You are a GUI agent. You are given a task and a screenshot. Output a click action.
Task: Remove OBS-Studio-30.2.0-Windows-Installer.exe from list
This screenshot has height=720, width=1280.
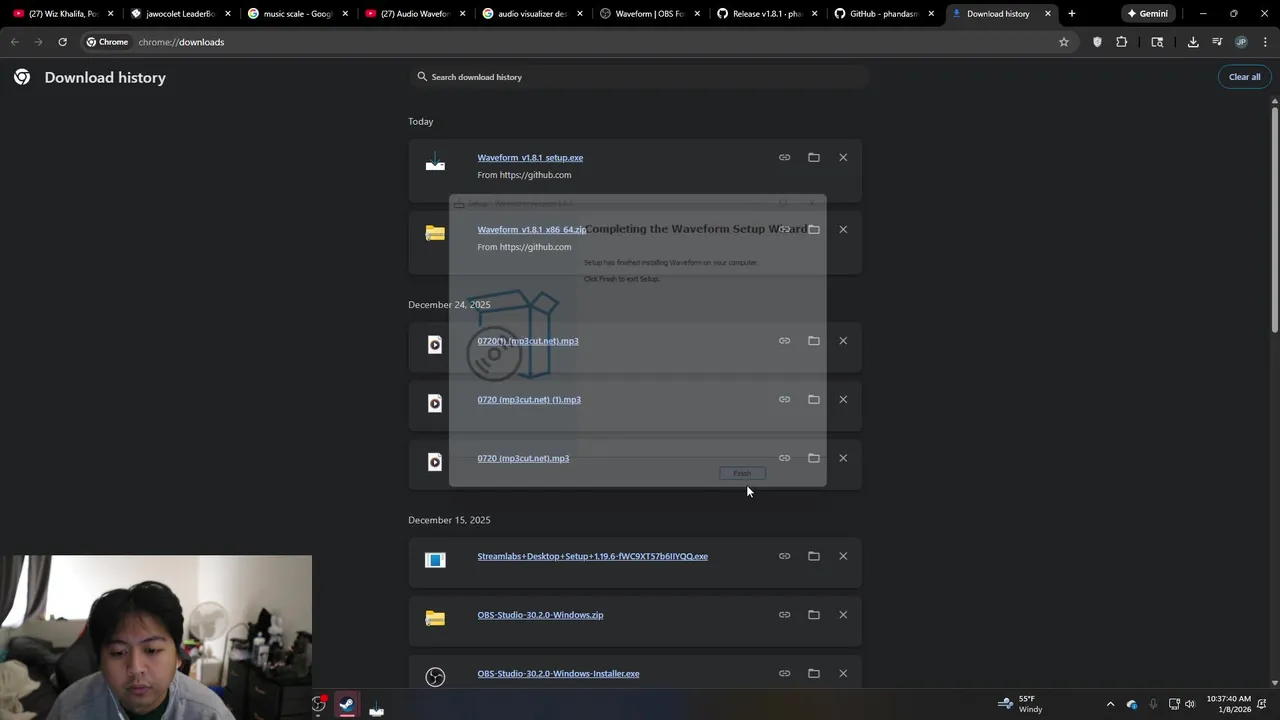tap(843, 673)
